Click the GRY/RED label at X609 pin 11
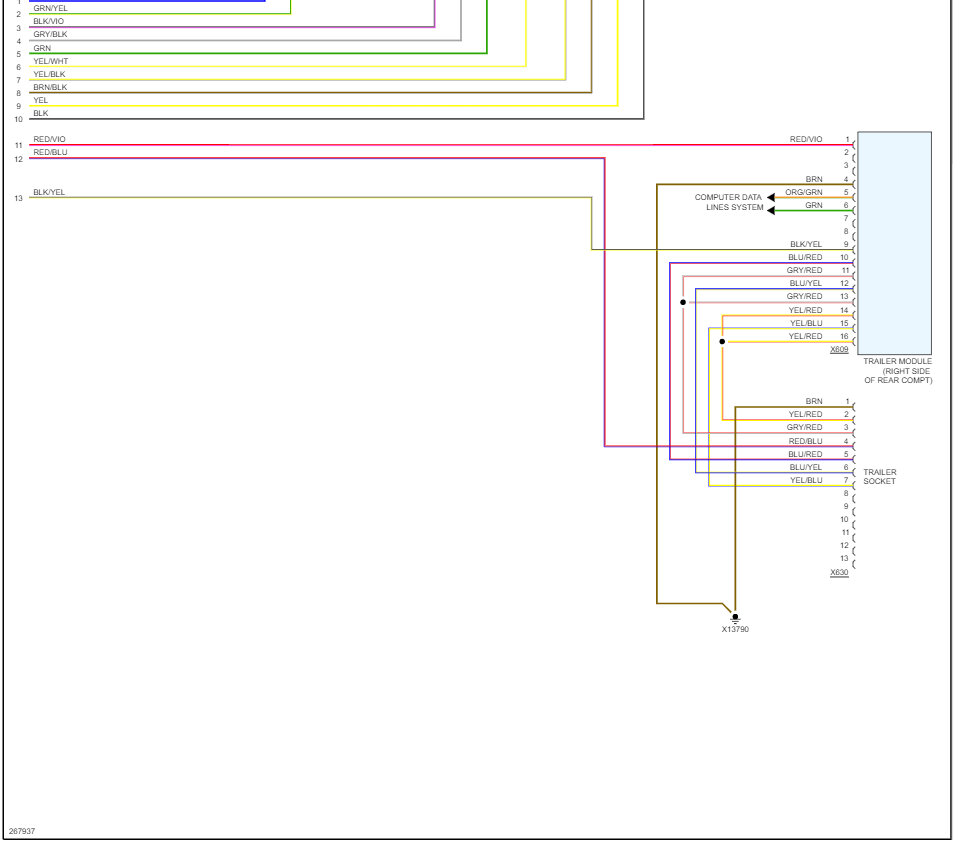 point(805,270)
